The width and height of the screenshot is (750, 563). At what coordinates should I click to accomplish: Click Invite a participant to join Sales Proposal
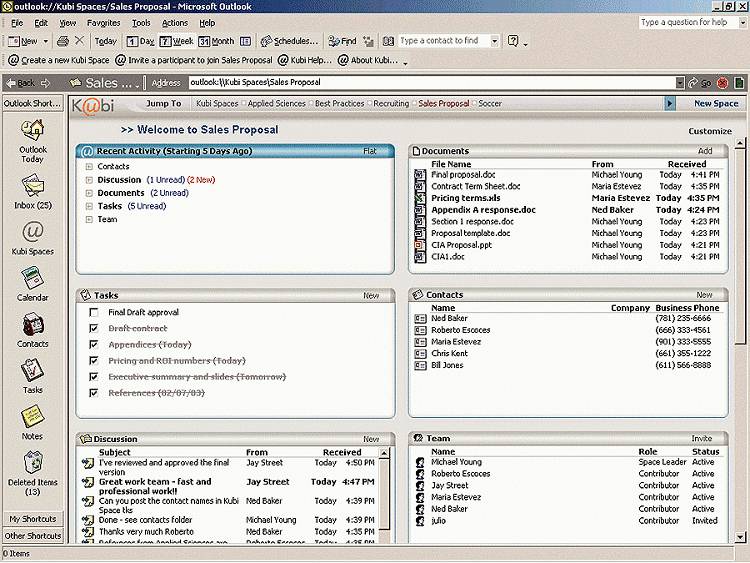(x=194, y=60)
